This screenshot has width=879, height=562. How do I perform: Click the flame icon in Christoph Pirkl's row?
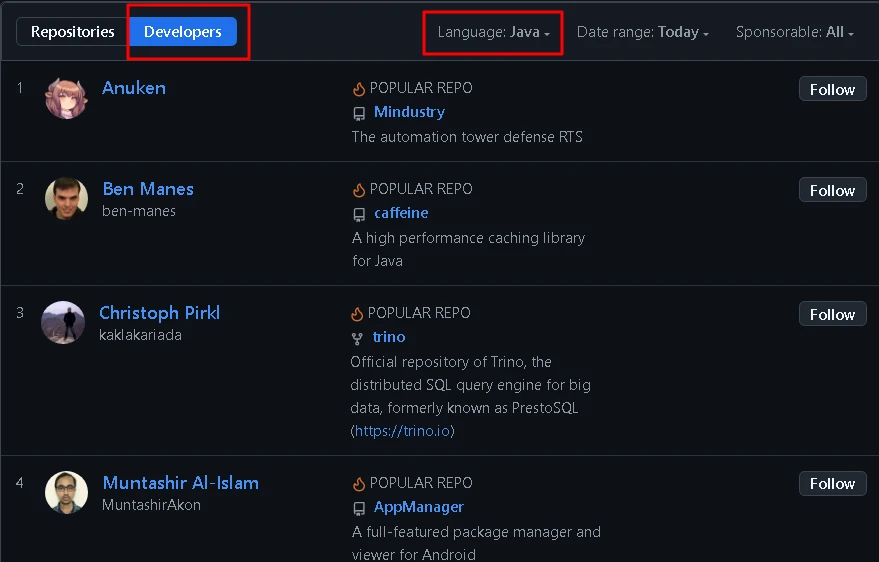[357, 313]
